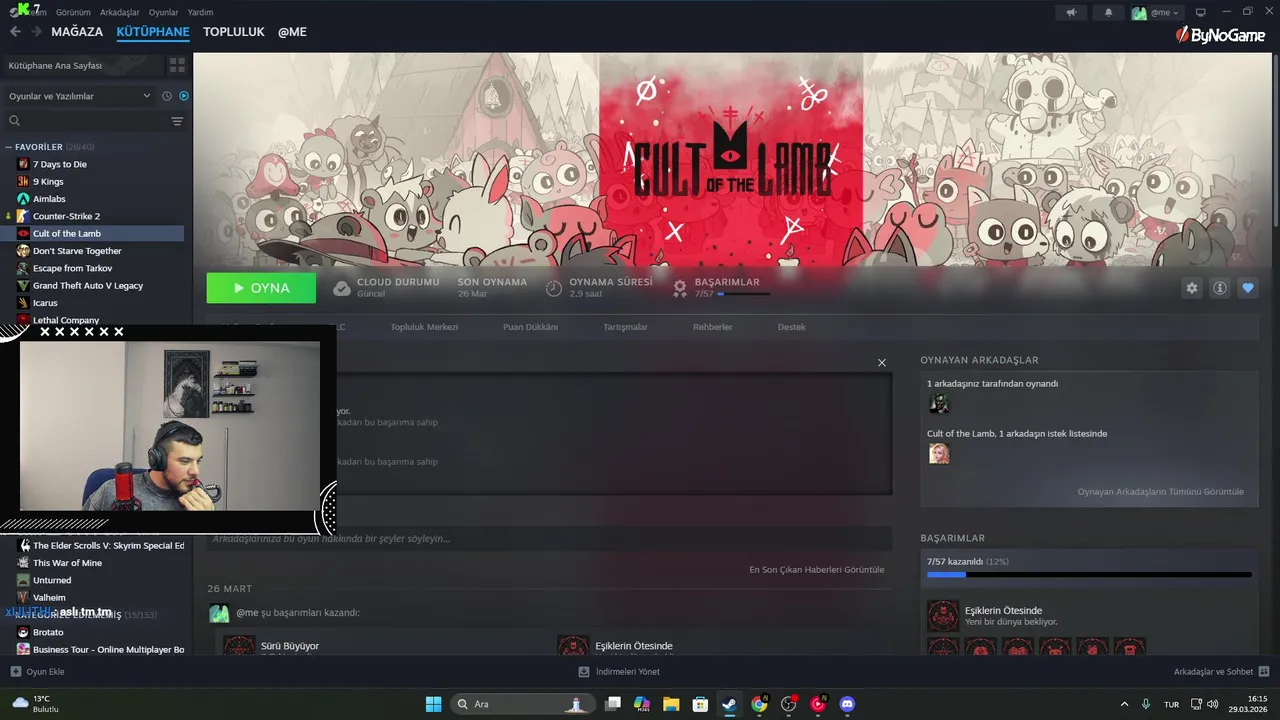Screen dimensions: 1280x720
Task: Open the KÜTÜPHANE library tab
Action: (153, 32)
